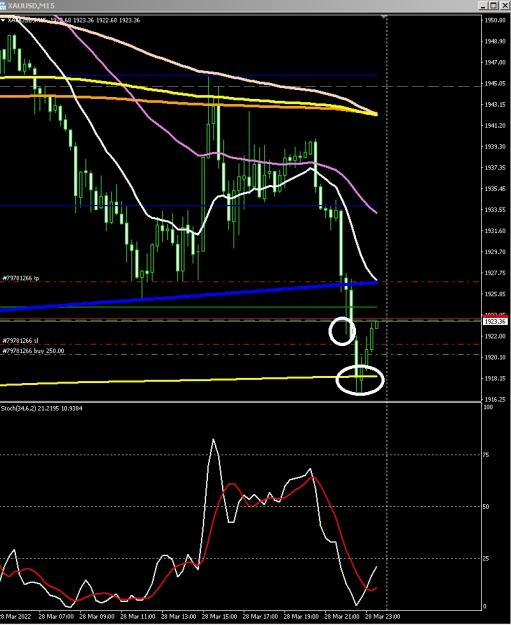Click the Stoch(34,6,2) indicator label
The image size is (511, 625).
pos(41,408)
